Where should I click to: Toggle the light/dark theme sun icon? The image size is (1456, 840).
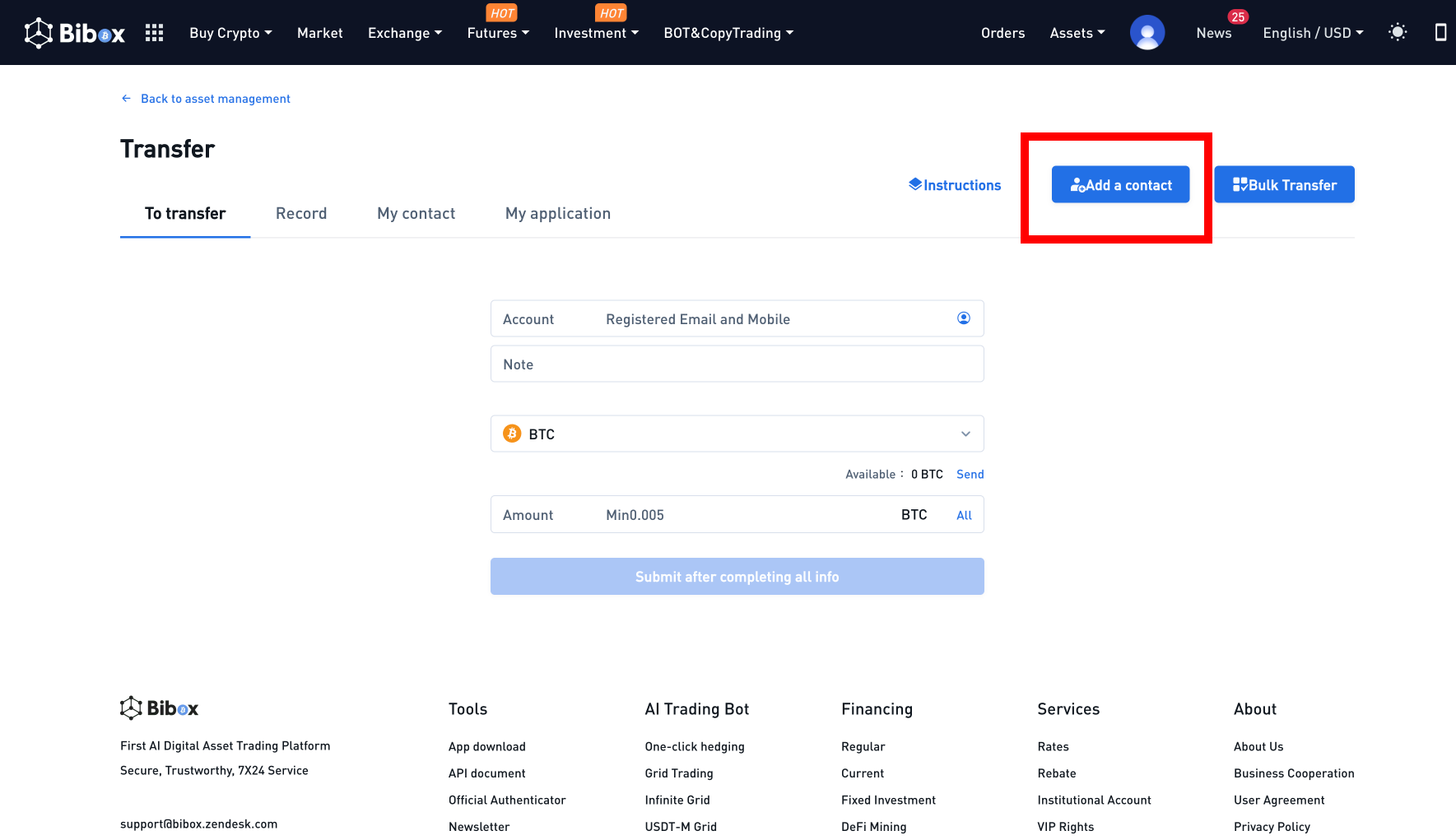click(1397, 33)
